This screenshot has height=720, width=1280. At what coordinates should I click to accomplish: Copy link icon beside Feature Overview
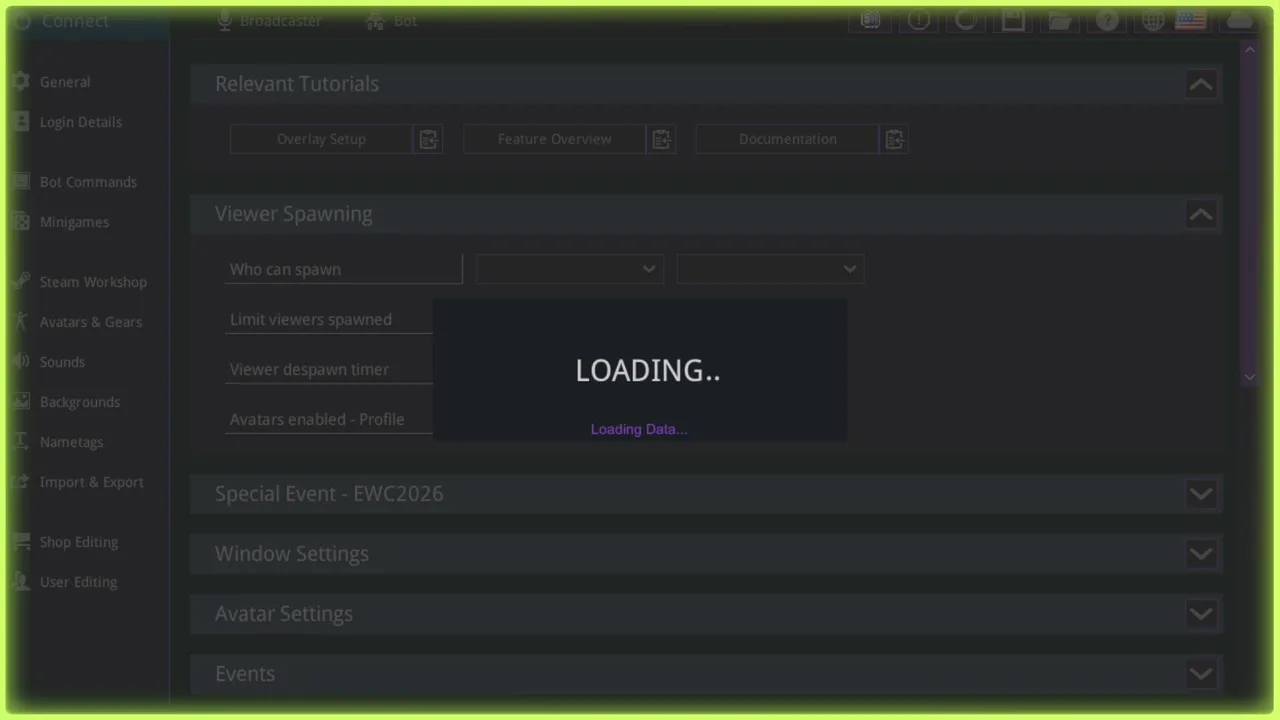point(661,139)
